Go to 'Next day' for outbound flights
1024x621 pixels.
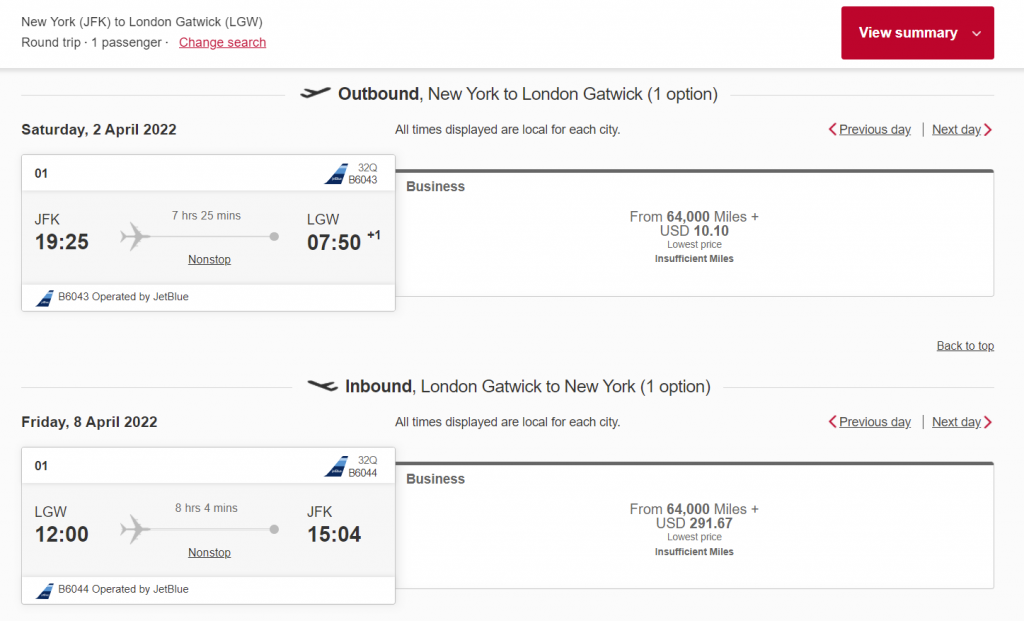955,129
